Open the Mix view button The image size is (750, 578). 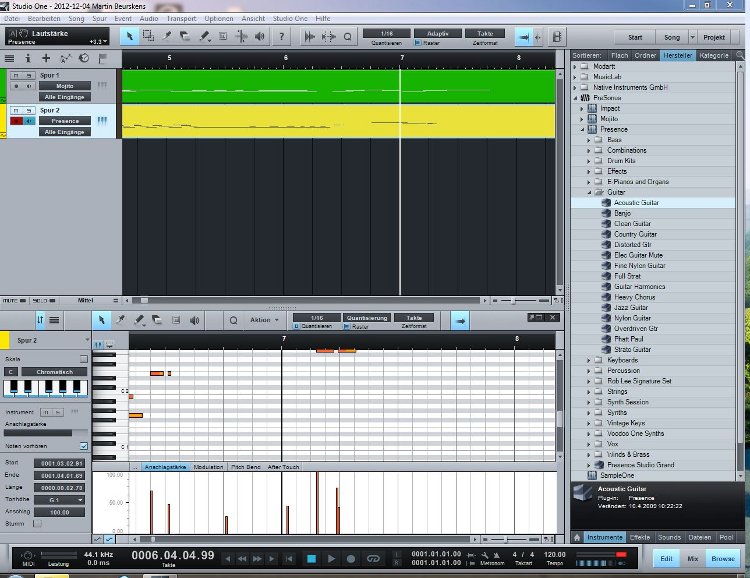[693, 558]
